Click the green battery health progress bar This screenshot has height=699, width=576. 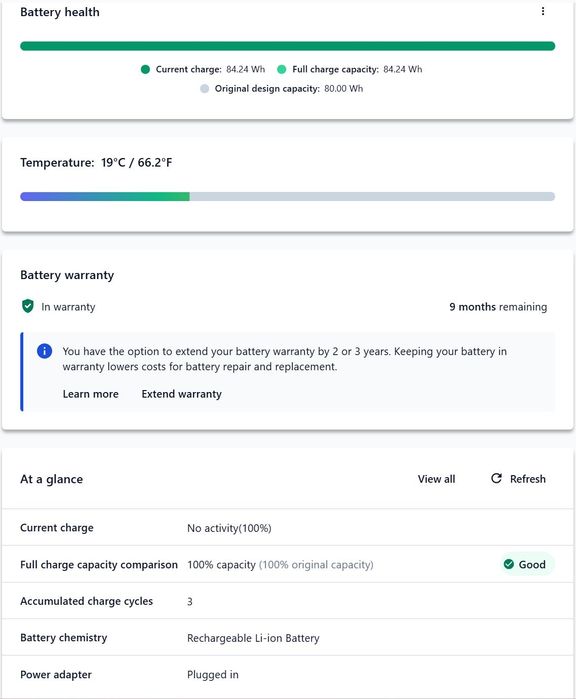click(288, 46)
